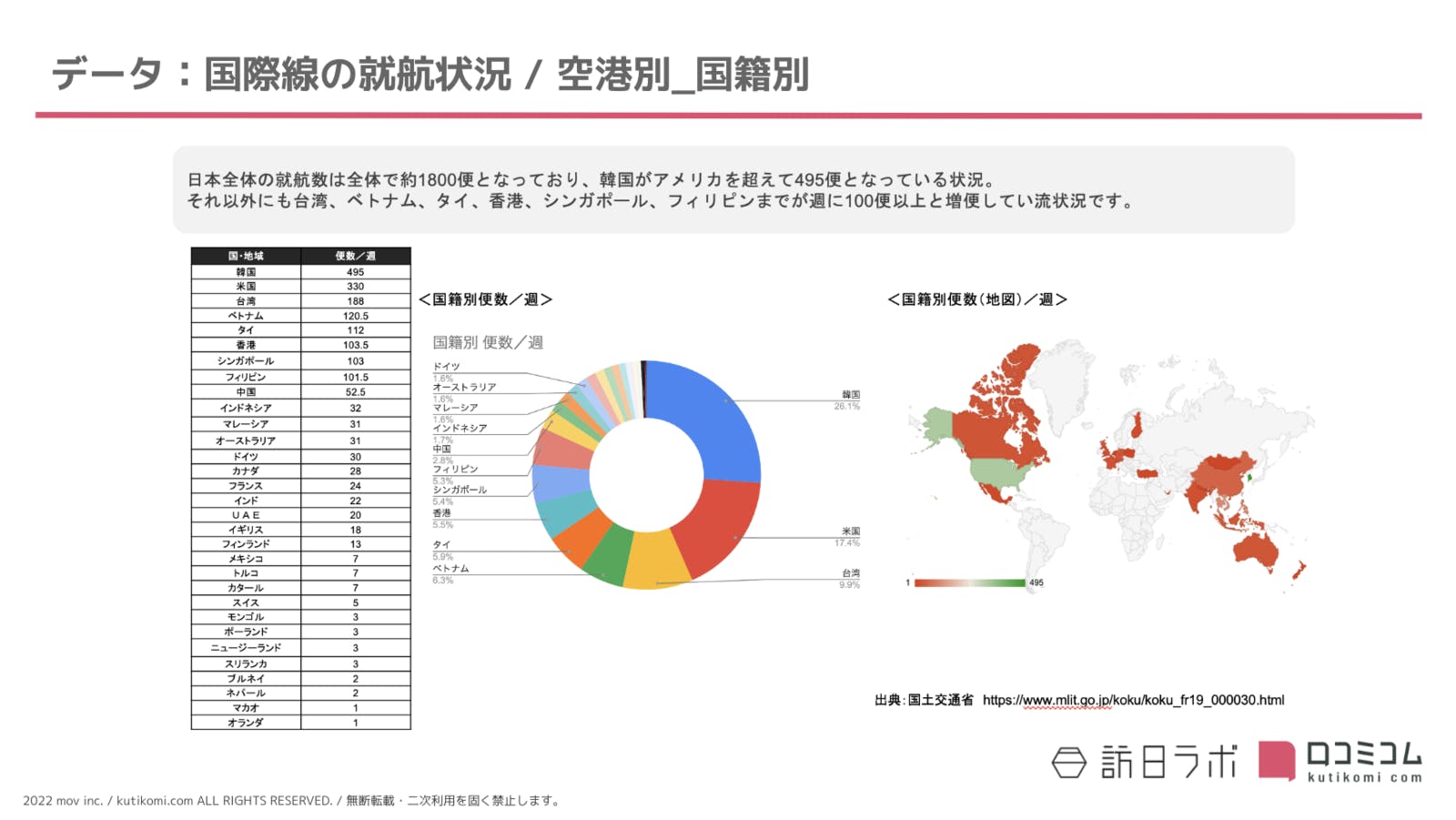Click the kutikomi com logo text
Viewport: 1456px width, 820px height.
coord(1364,777)
